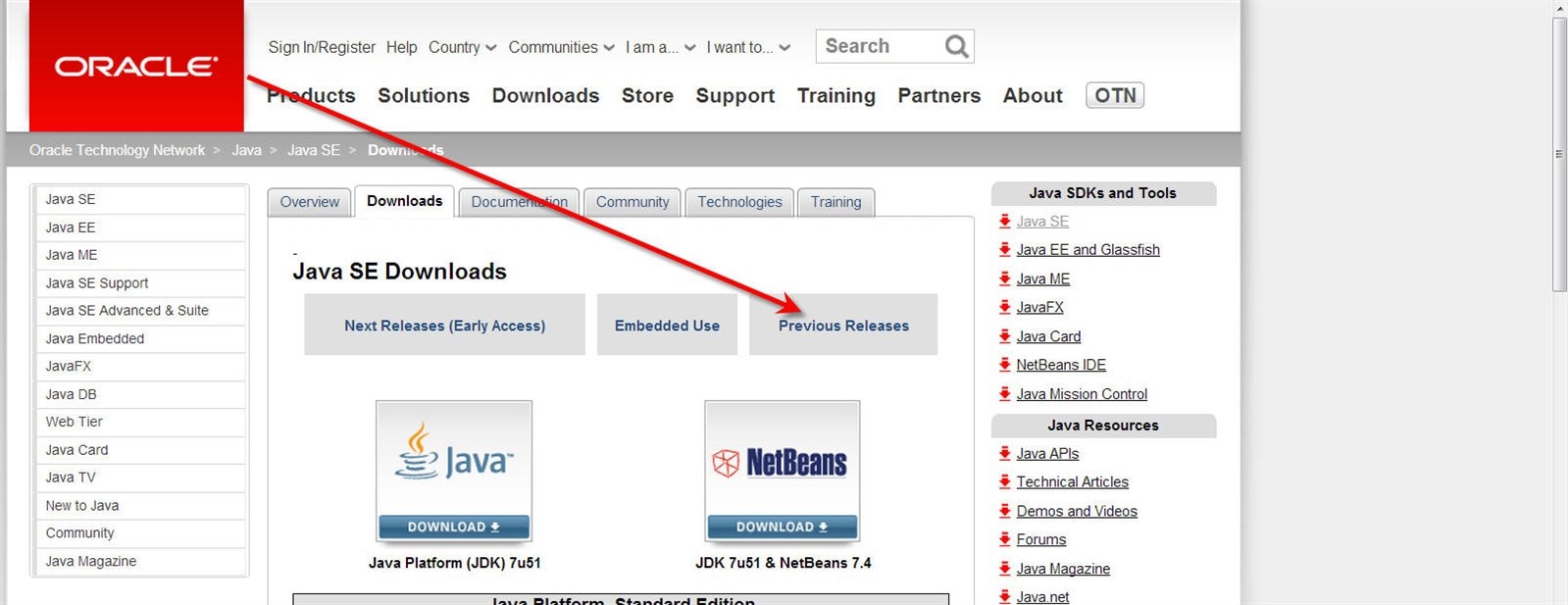Click the OTN button
This screenshot has width=1568, height=605.
pos(1115,95)
